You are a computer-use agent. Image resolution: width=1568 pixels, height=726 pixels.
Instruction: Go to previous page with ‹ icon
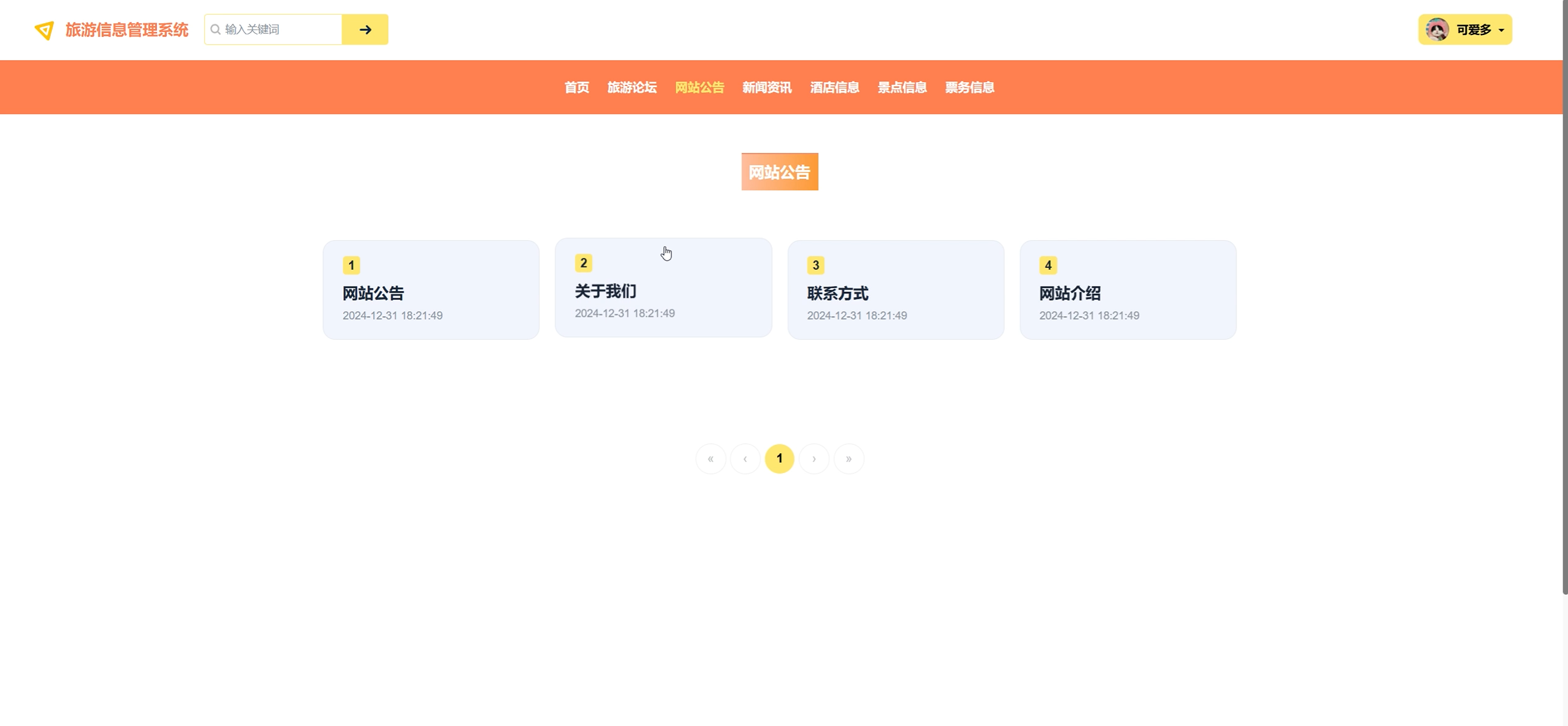click(745, 459)
